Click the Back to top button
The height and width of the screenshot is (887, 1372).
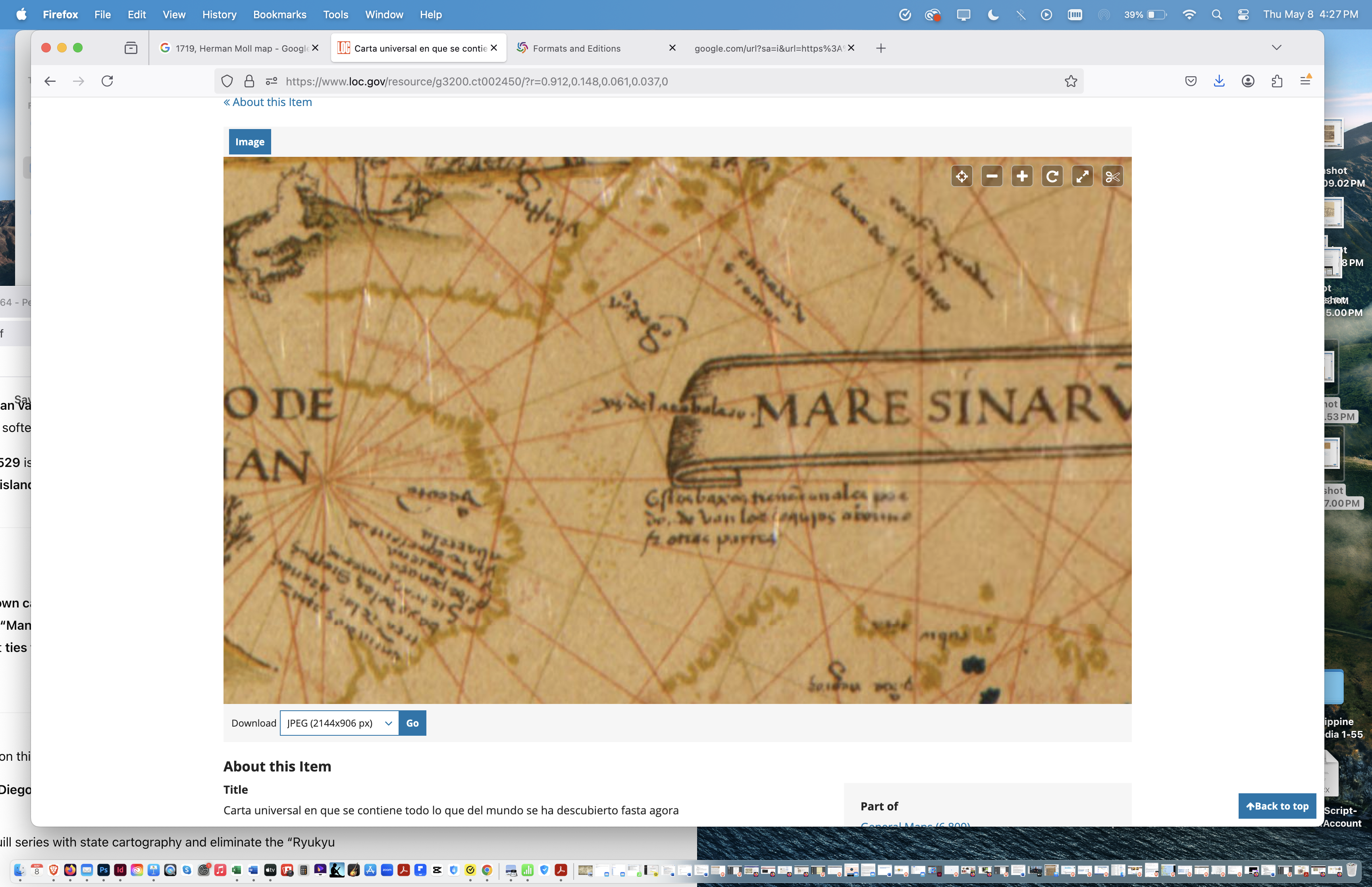[x=1276, y=806]
